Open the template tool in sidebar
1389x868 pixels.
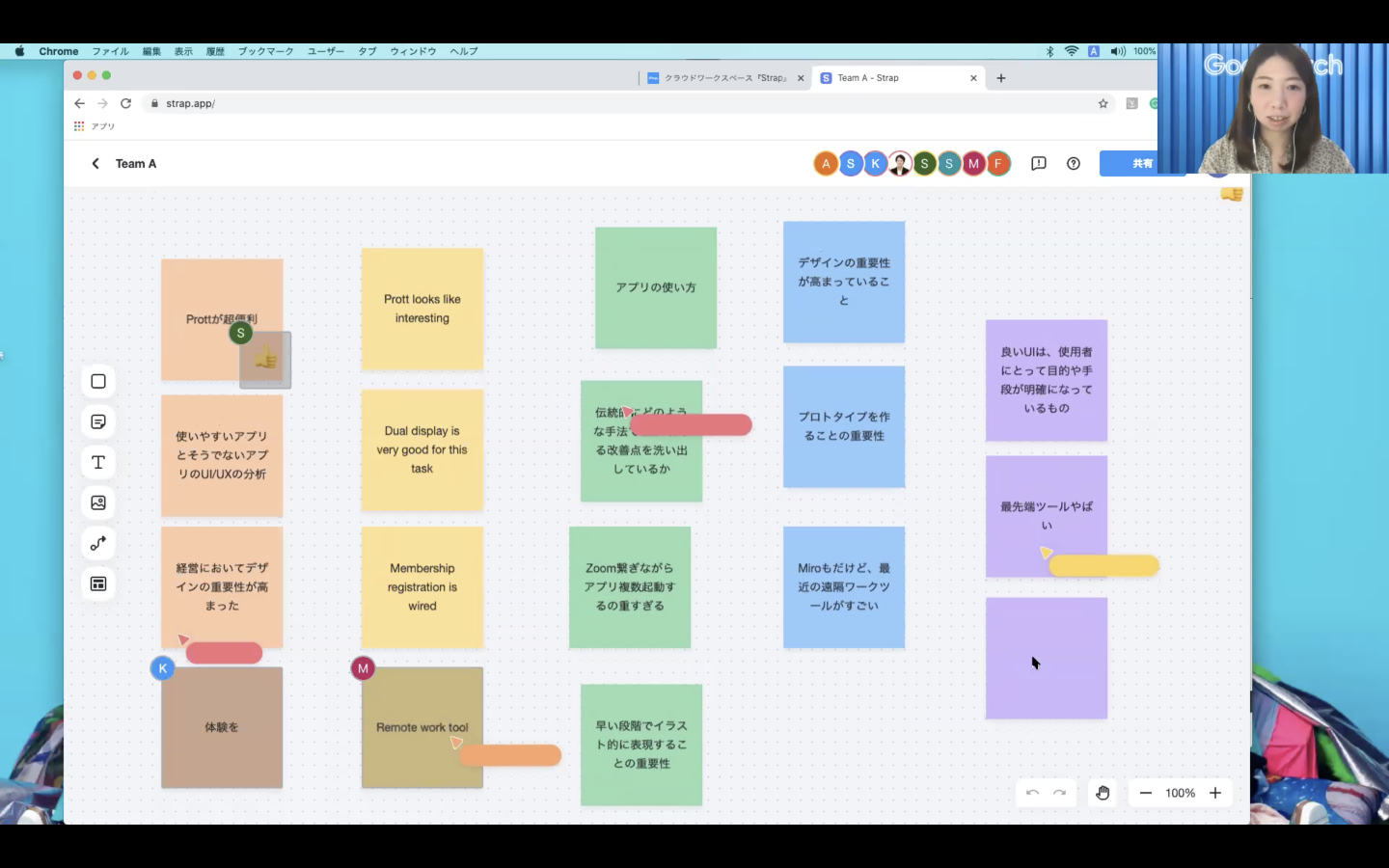point(98,583)
